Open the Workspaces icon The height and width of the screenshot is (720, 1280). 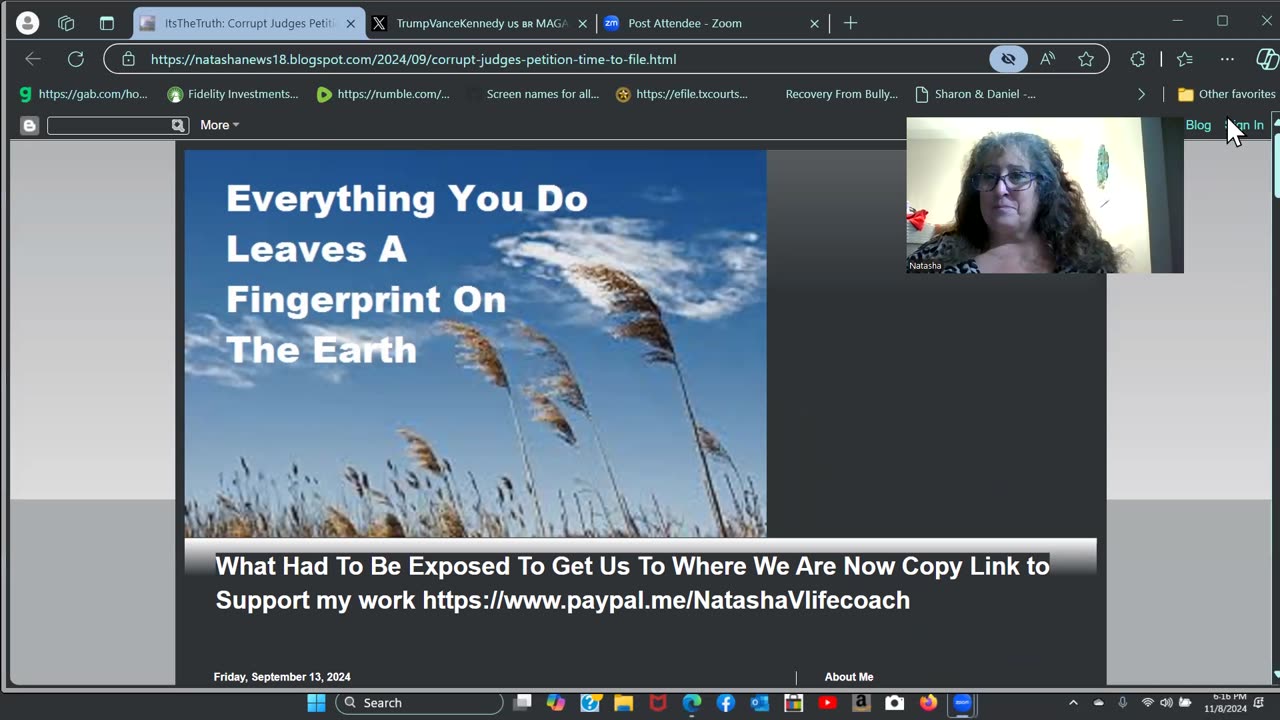[66, 23]
